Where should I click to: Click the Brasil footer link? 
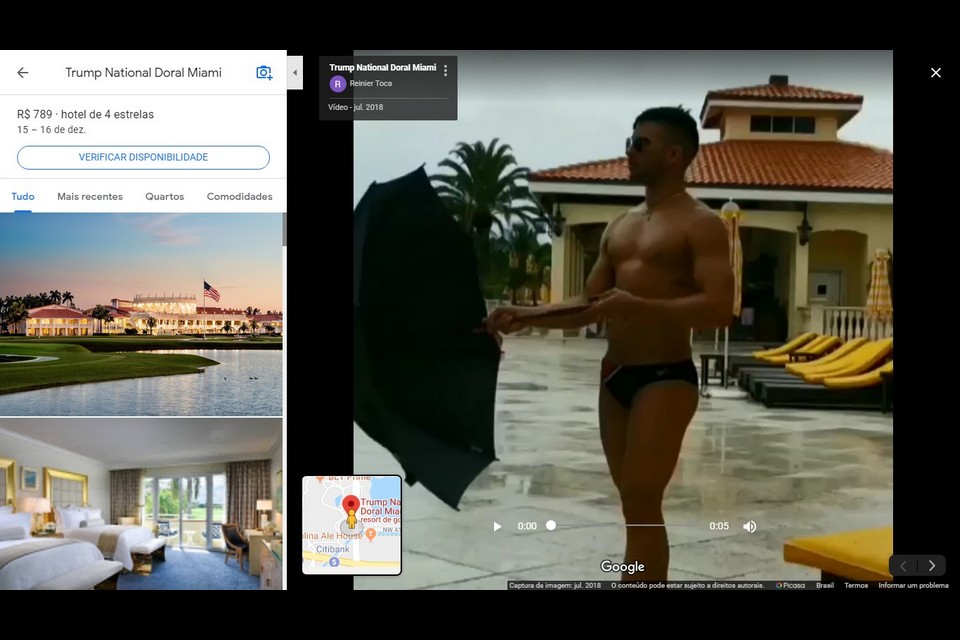point(825,585)
